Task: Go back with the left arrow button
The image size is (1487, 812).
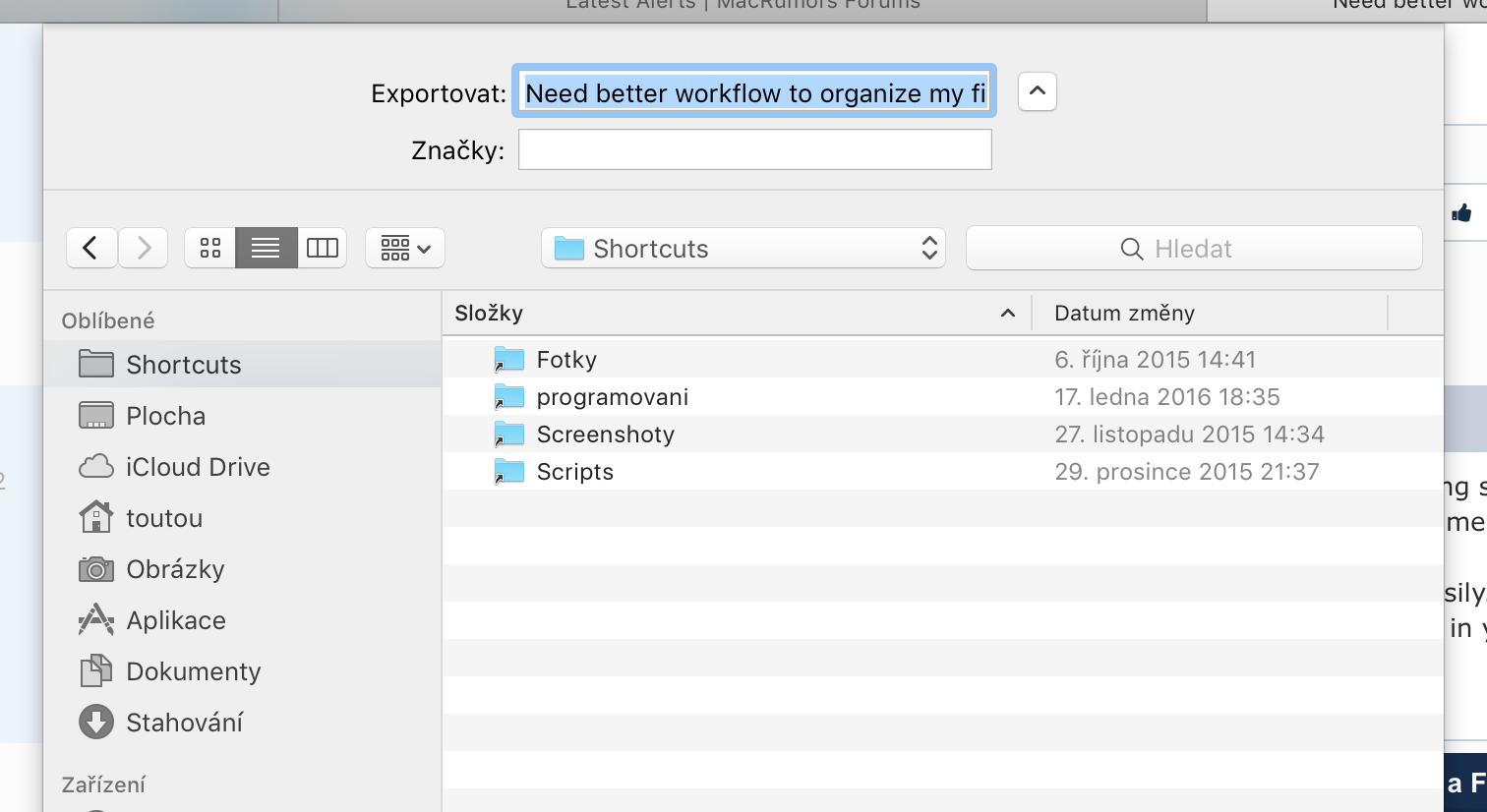Action: [91, 248]
